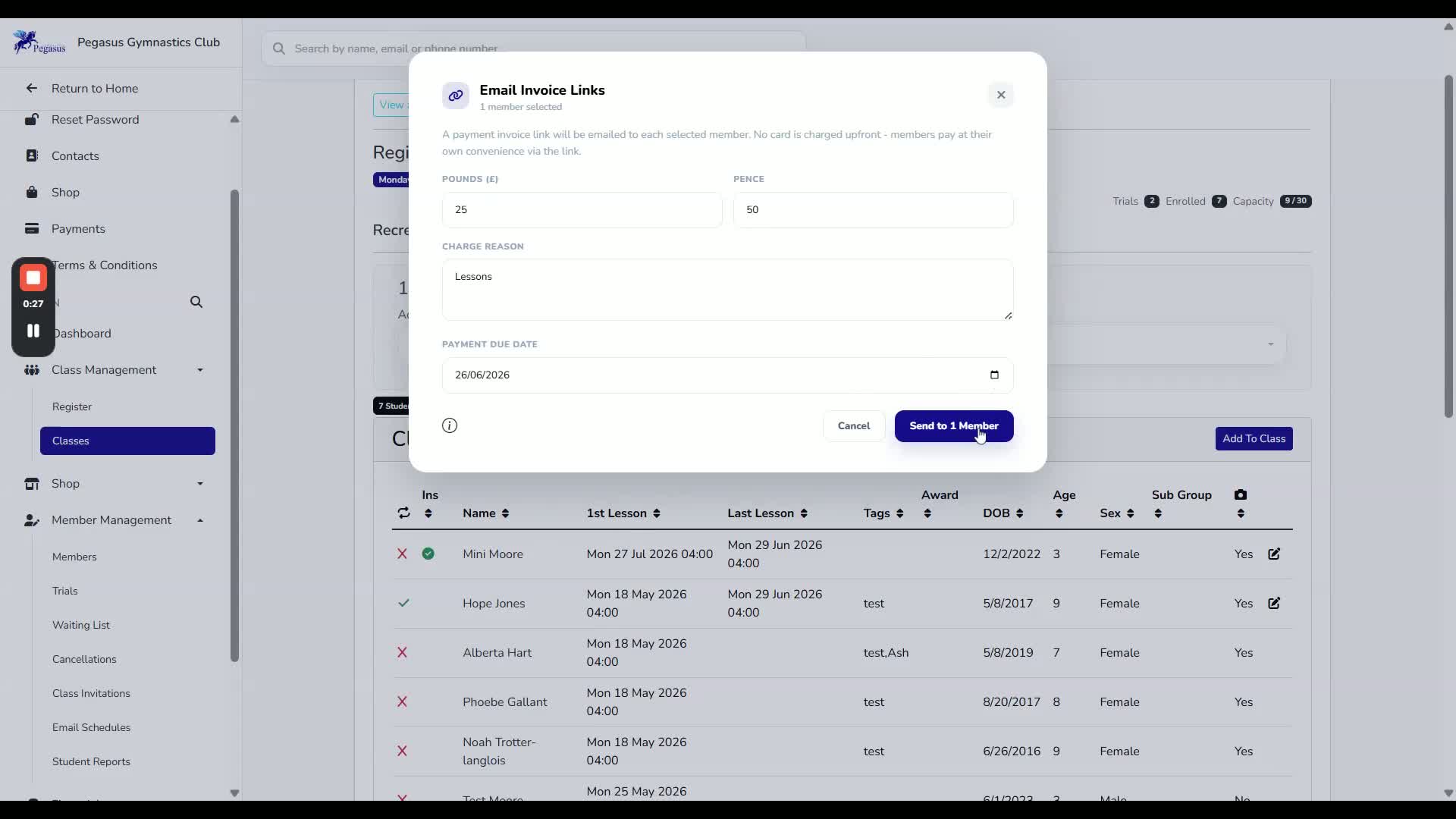Stop the screen recording
Viewport: 1456px width, 819px height.
33,278
